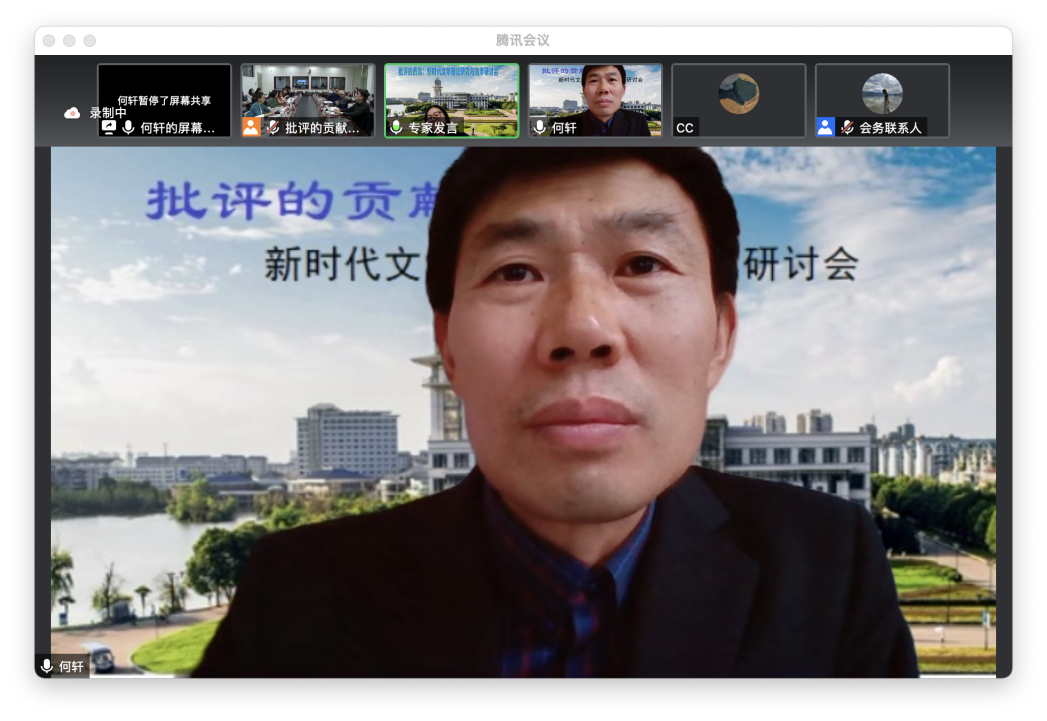Click the main speaker video area
This screenshot has height=721, width=1047.
pyautogui.click(x=523, y=410)
